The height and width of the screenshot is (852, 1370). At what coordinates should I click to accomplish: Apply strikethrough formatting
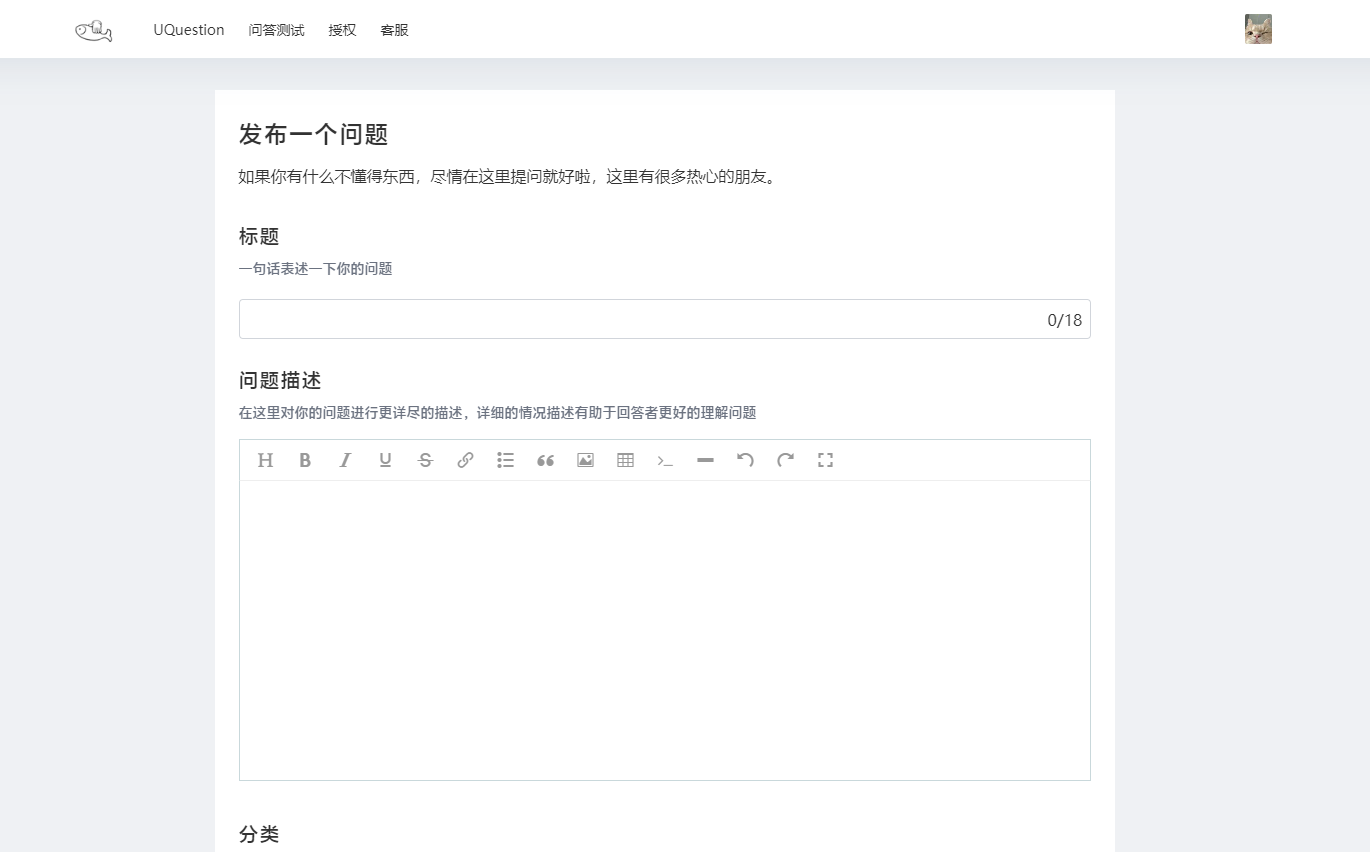tap(425, 460)
